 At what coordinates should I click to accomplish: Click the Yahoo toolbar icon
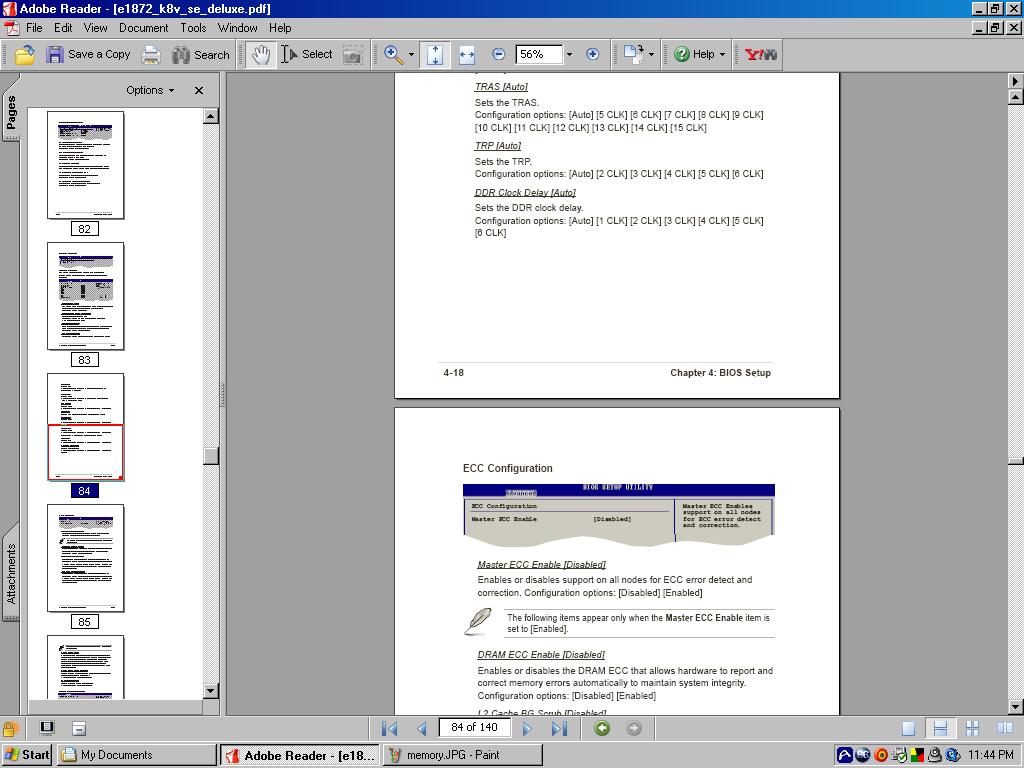[x=760, y=55]
